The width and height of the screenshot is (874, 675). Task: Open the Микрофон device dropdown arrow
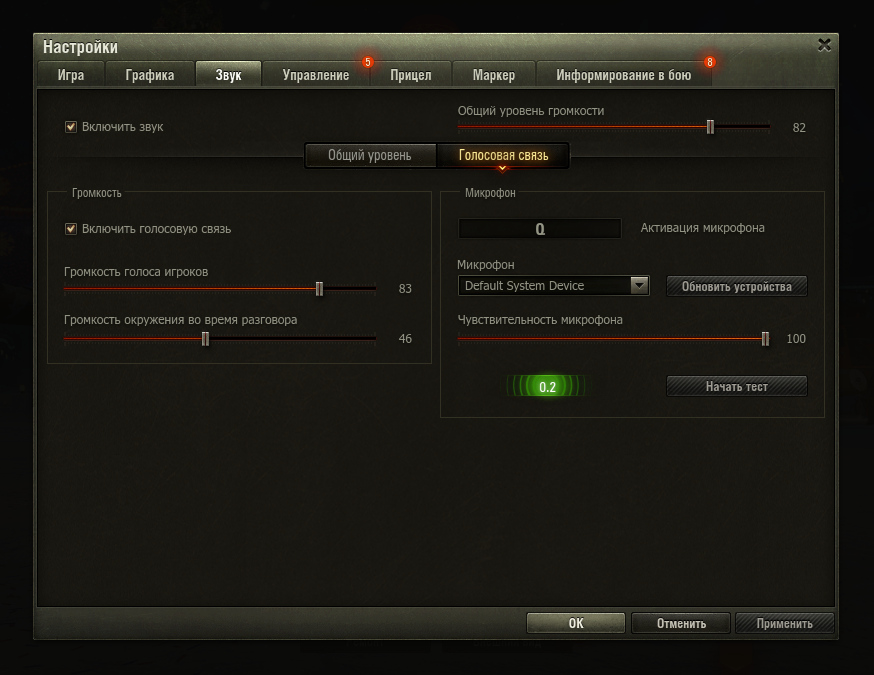point(639,285)
